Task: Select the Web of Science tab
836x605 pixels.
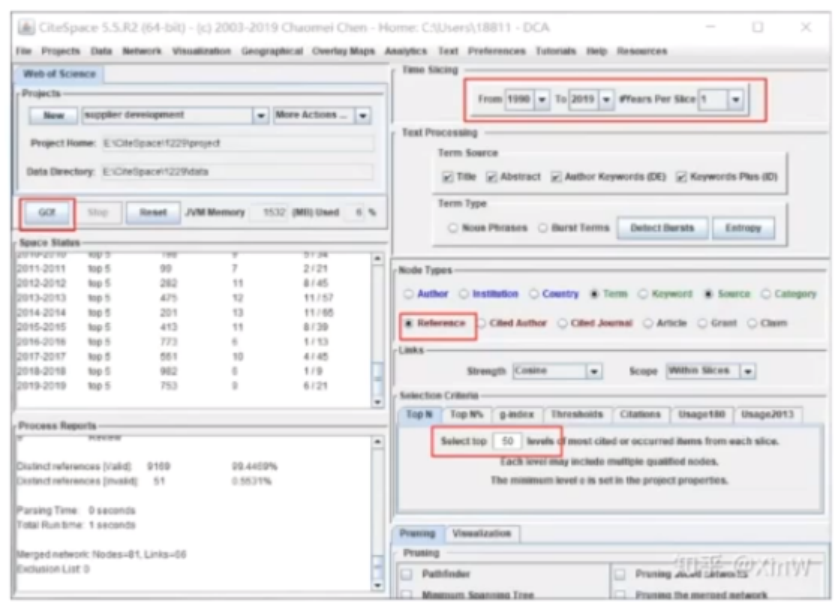Action: tap(59, 74)
